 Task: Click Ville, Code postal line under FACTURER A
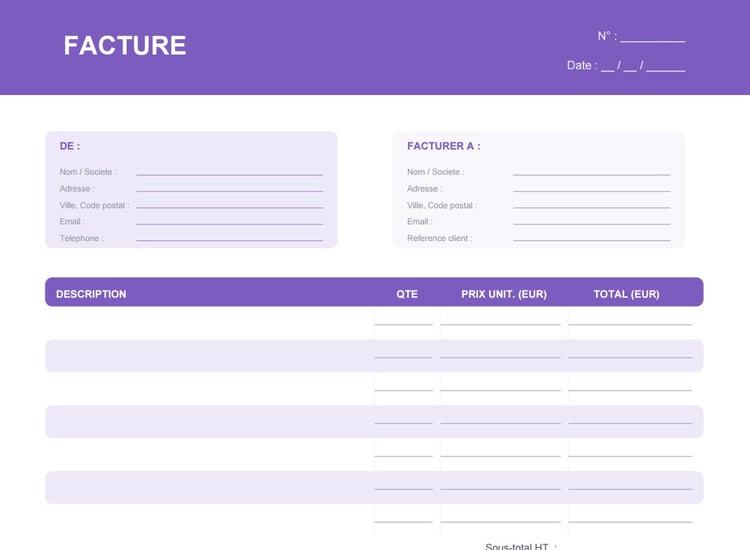point(591,205)
